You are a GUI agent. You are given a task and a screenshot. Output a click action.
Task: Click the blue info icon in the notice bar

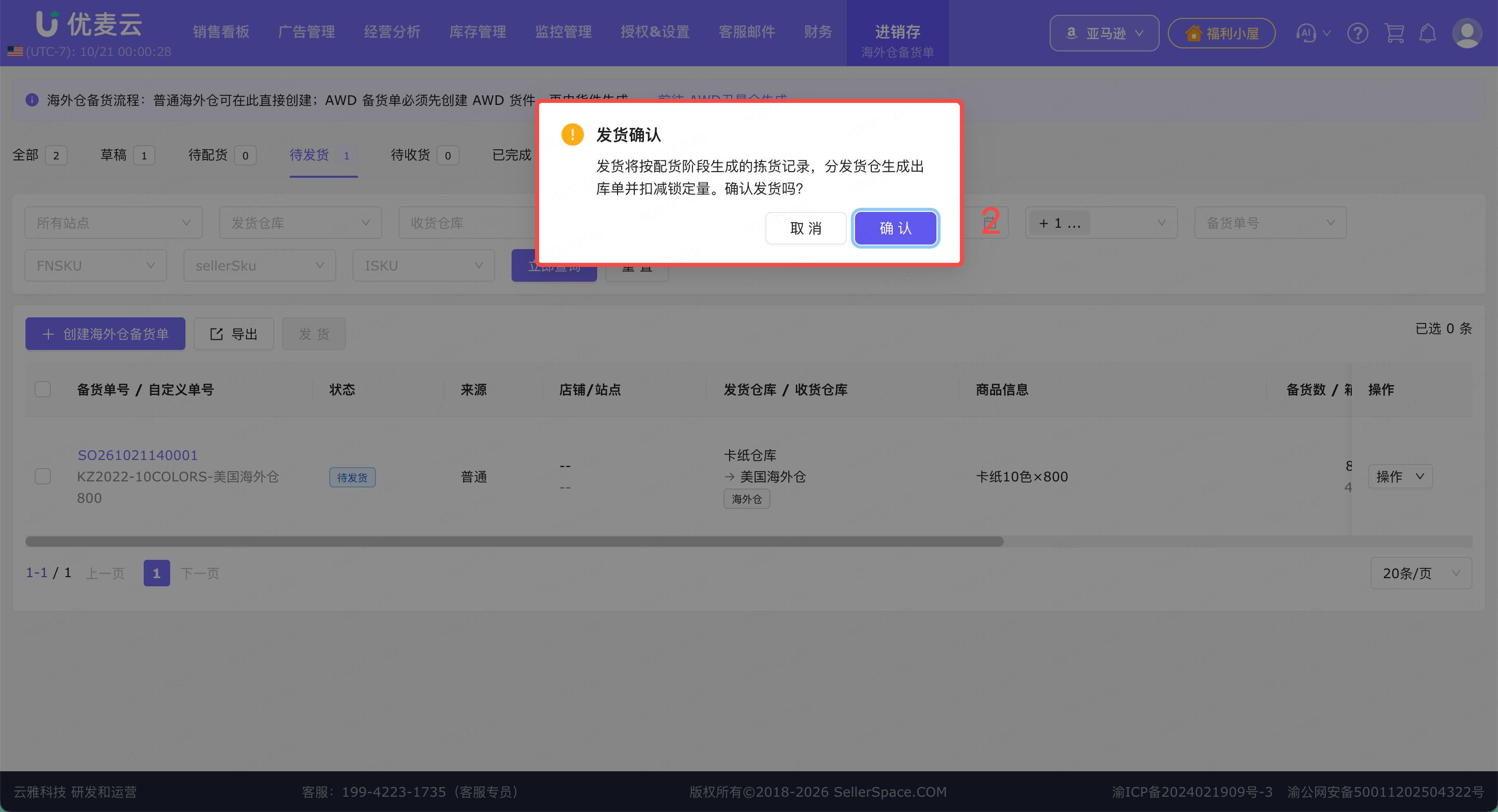click(32, 100)
